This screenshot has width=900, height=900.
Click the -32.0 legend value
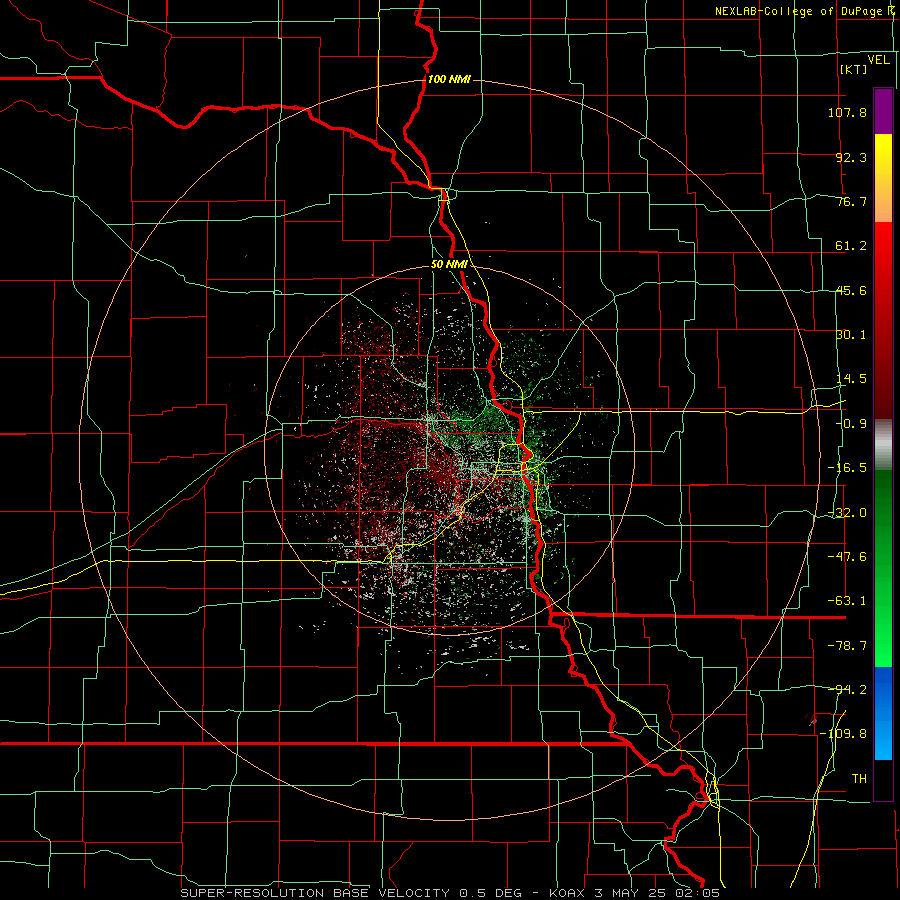[847, 513]
